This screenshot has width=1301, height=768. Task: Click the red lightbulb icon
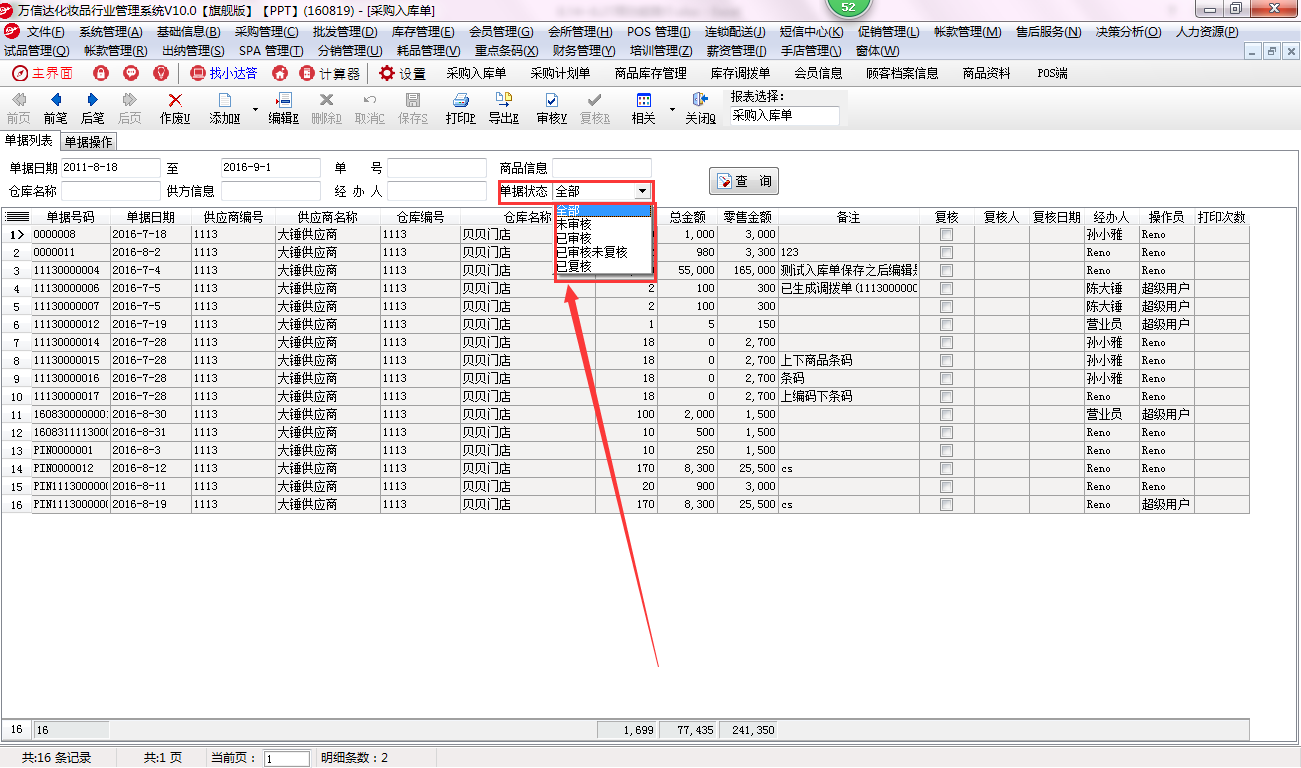coord(161,73)
